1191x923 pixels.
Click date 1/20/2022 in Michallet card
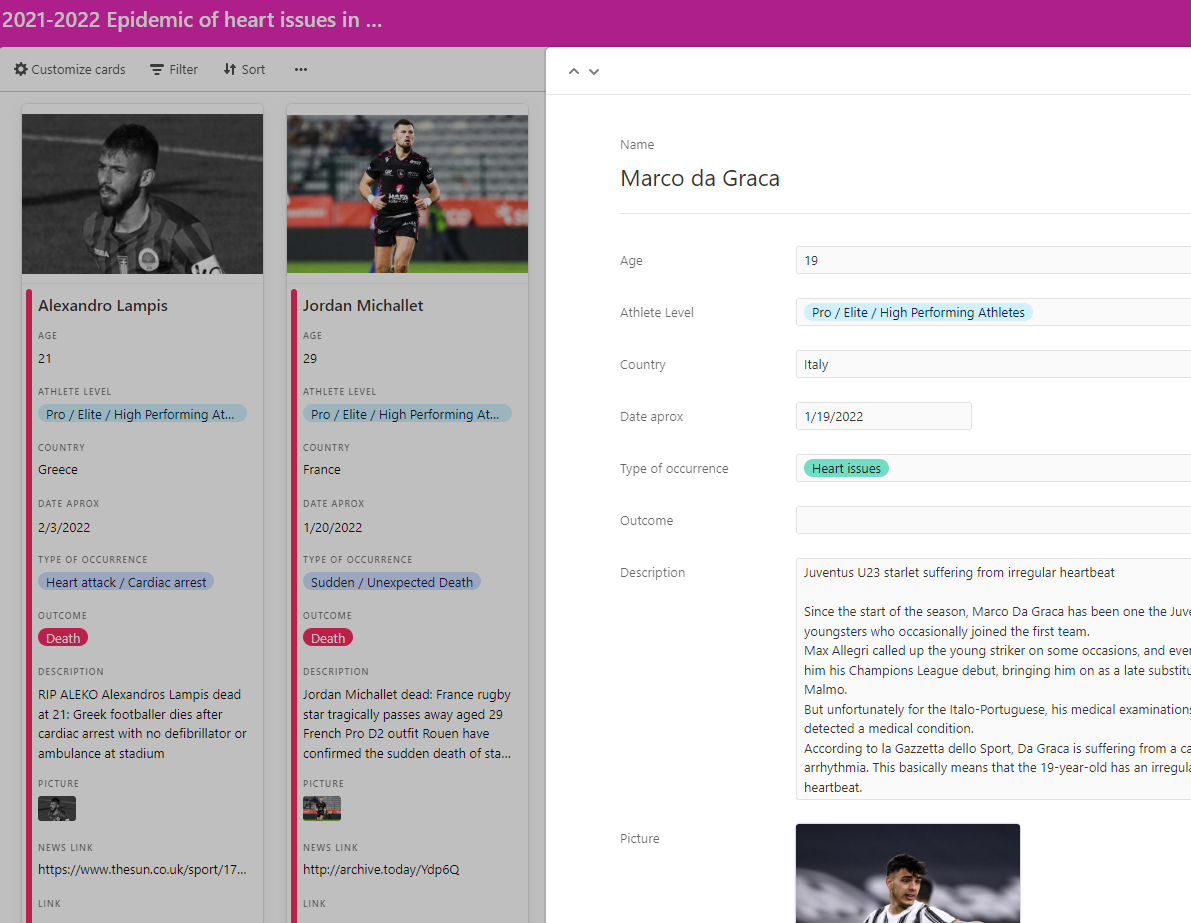(x=333, y=527)
